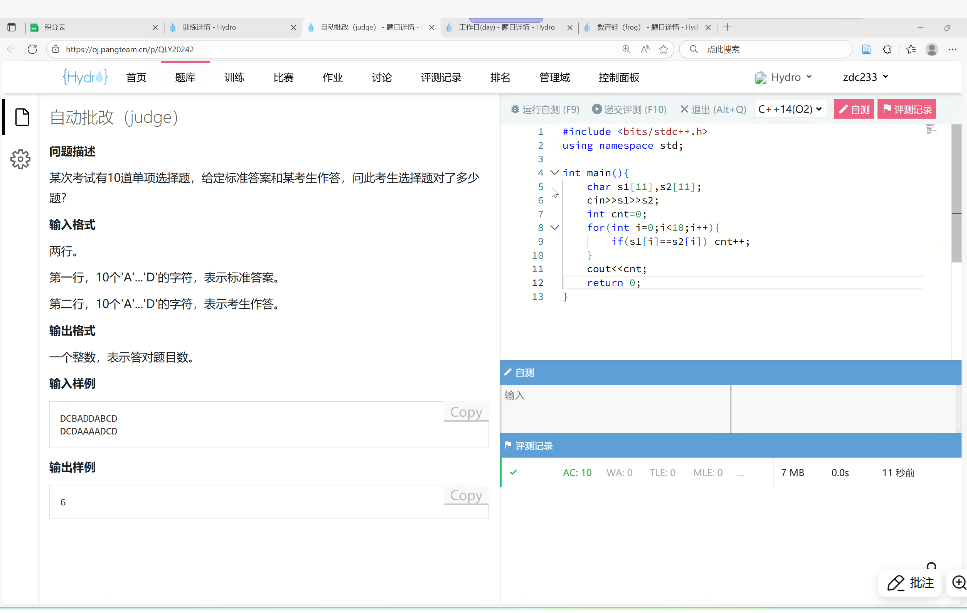Click the 输入 self-test input box

pos(615,410)
